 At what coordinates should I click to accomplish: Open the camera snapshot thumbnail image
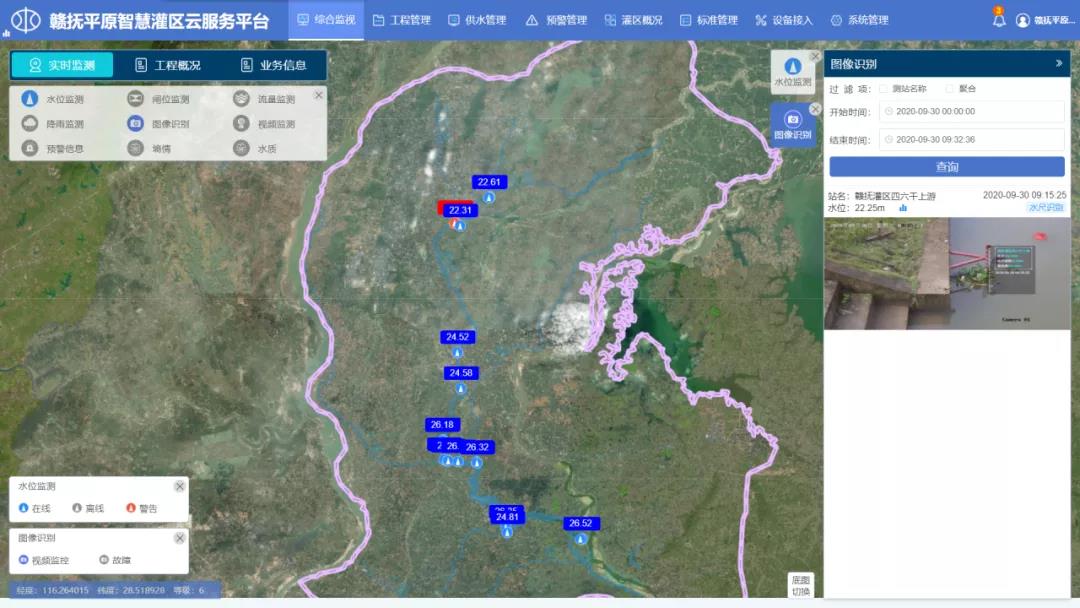tap(946, 274)
